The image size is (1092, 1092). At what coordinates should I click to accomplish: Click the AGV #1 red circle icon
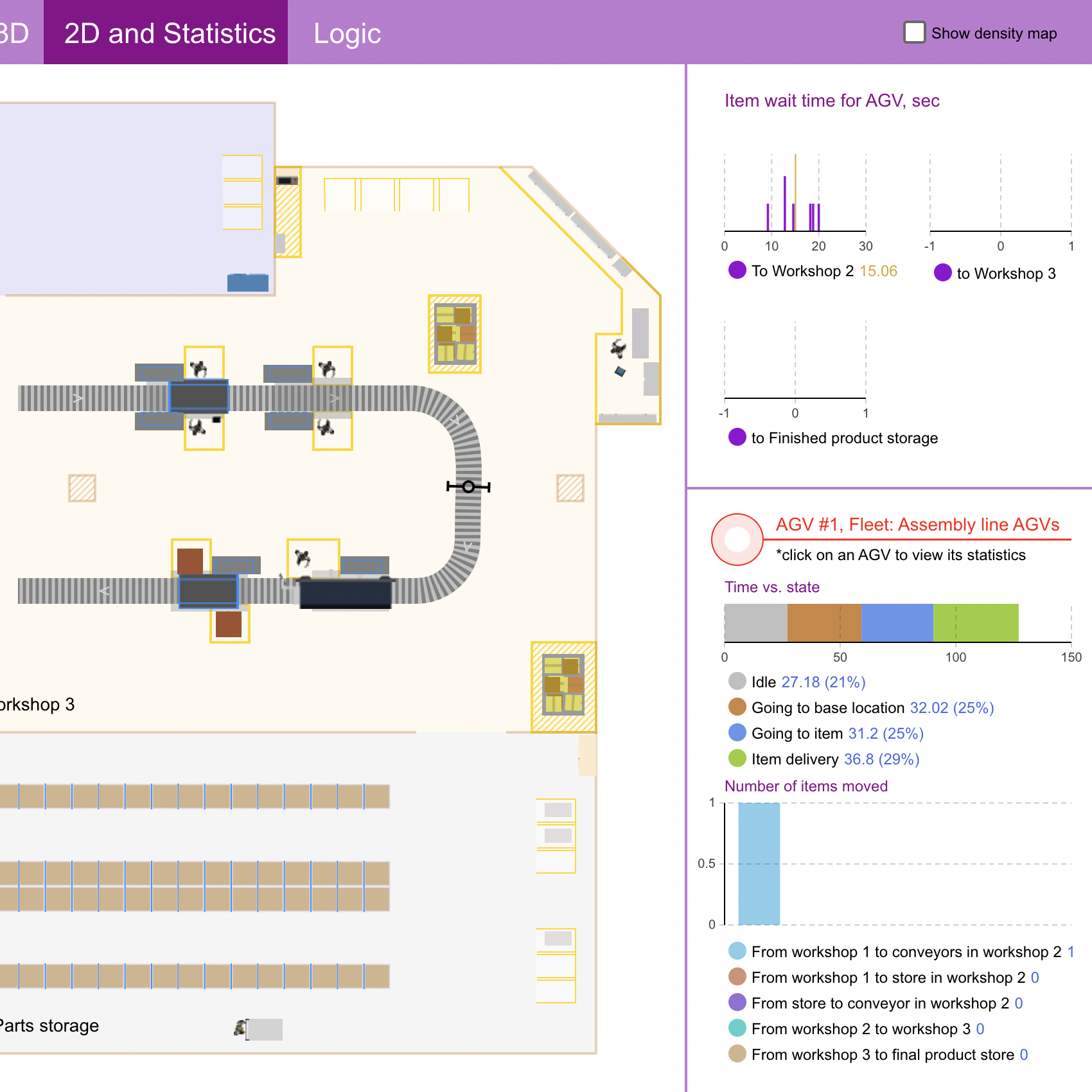click(737, 540)
